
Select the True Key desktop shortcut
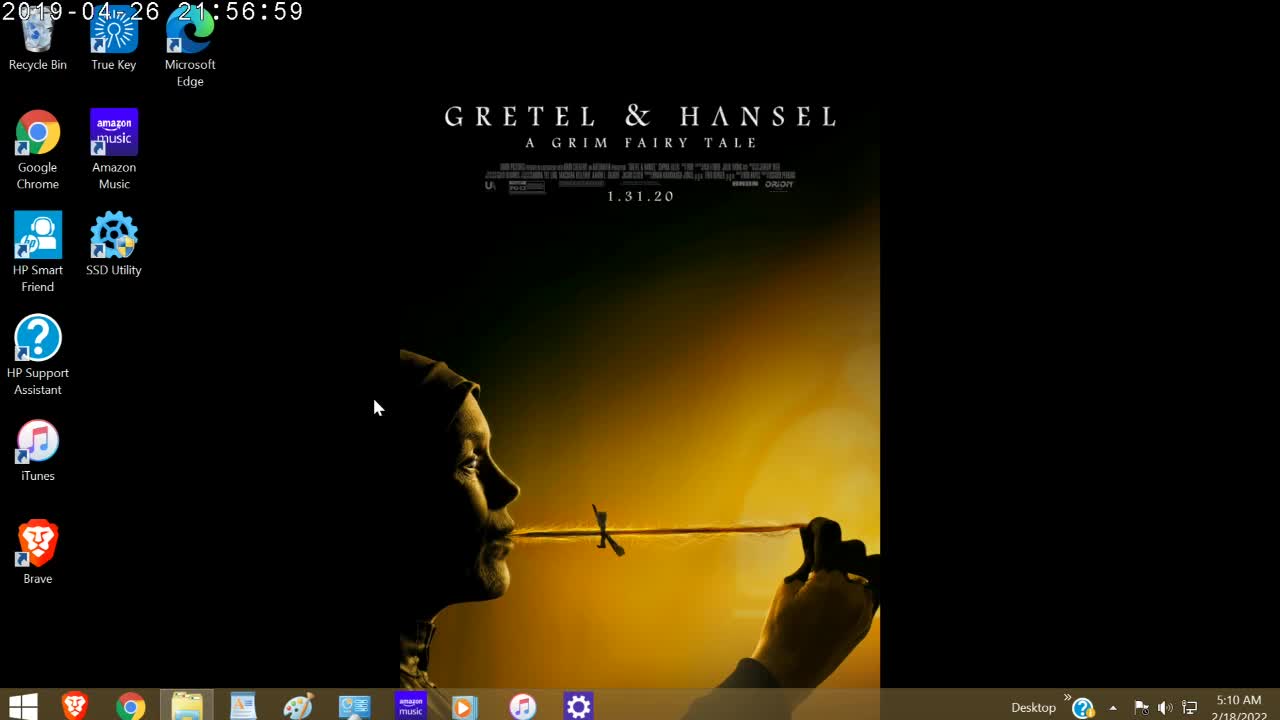coord(114,40)
